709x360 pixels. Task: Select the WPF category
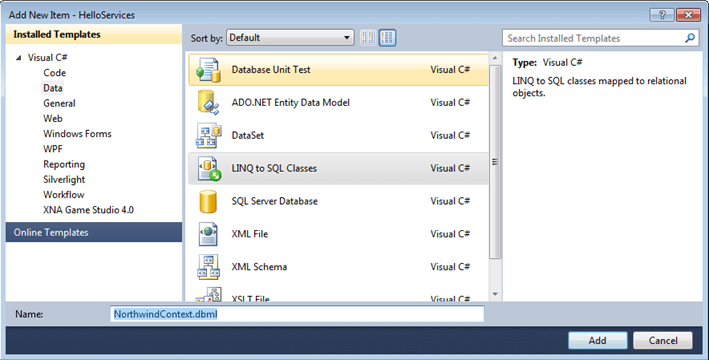pyautogui.click(x=53, y=149)
